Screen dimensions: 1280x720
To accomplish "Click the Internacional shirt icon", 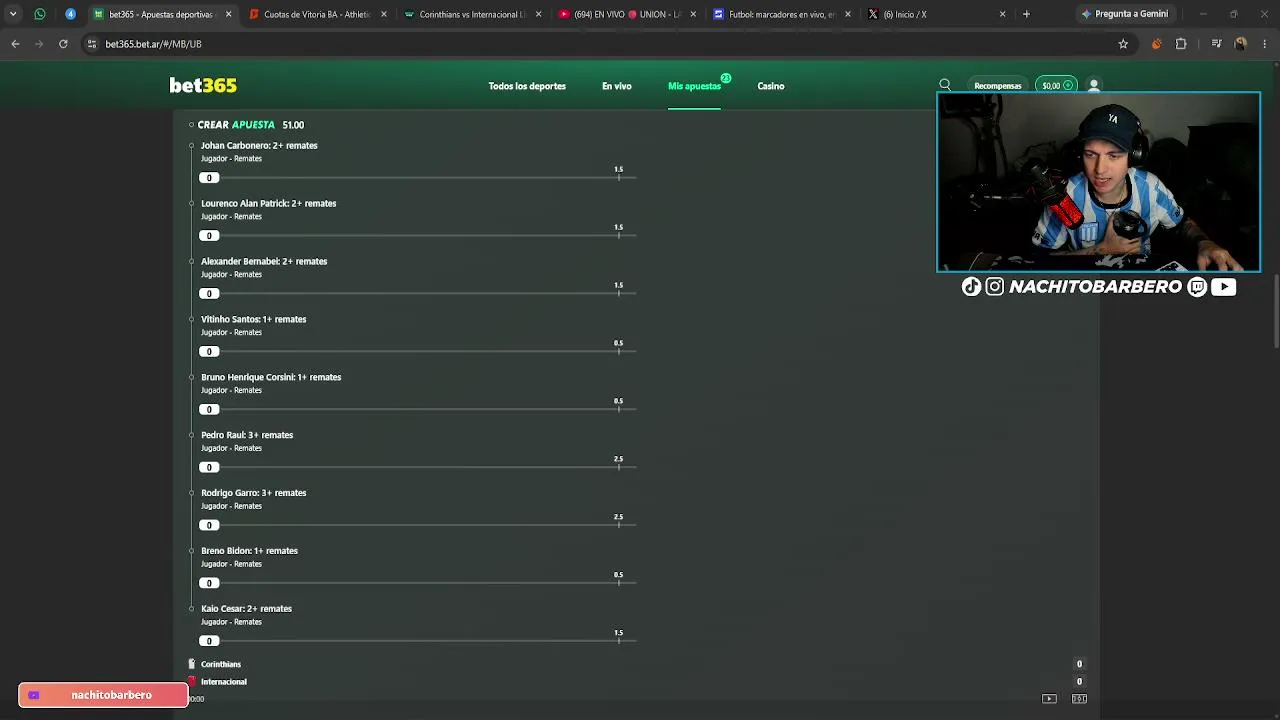I will tap(192, 682).
